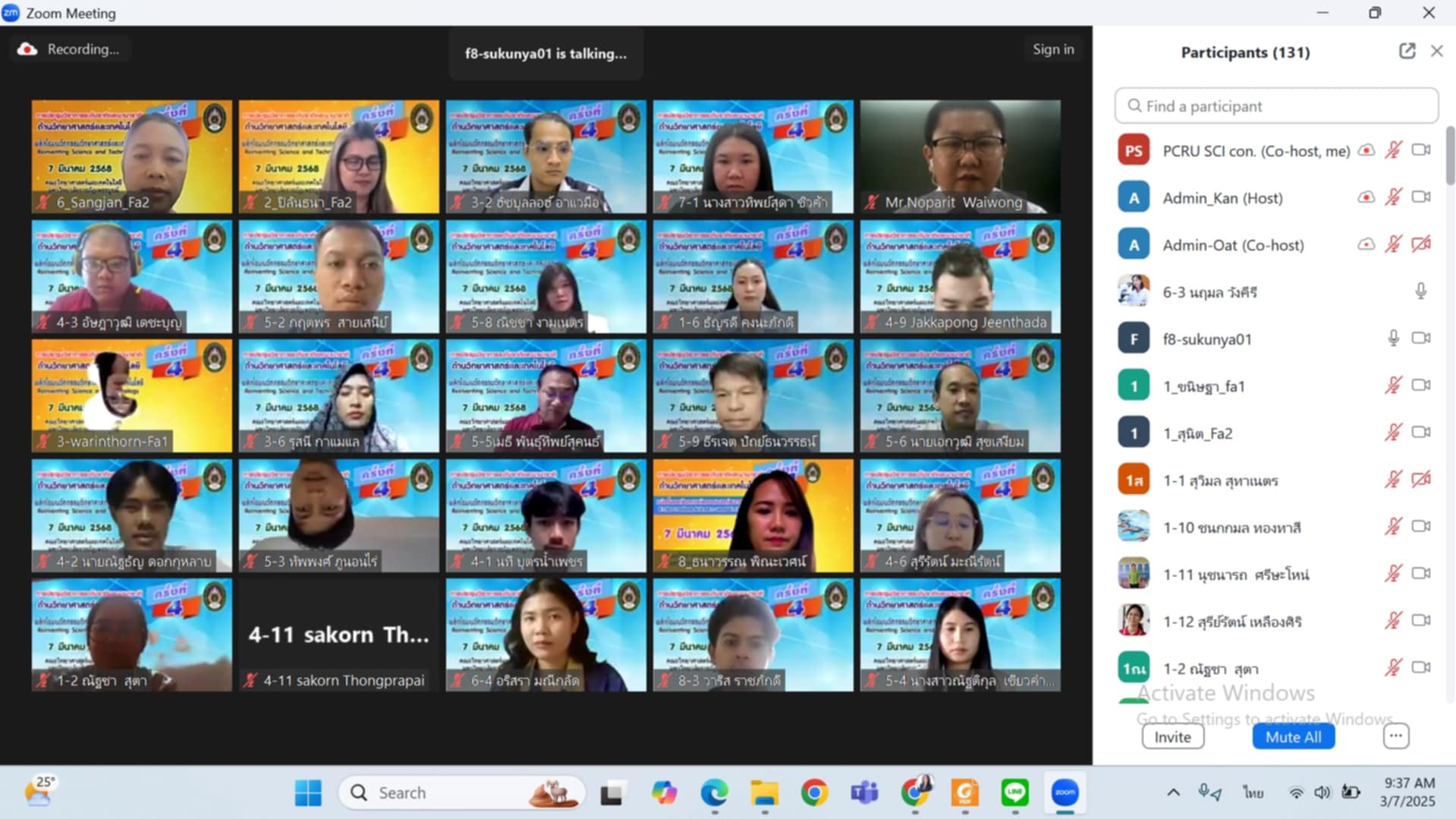The height and width of the screenshot is (819, 1456).
Task: Open the more options ellipsis button
Action: 1395,736
